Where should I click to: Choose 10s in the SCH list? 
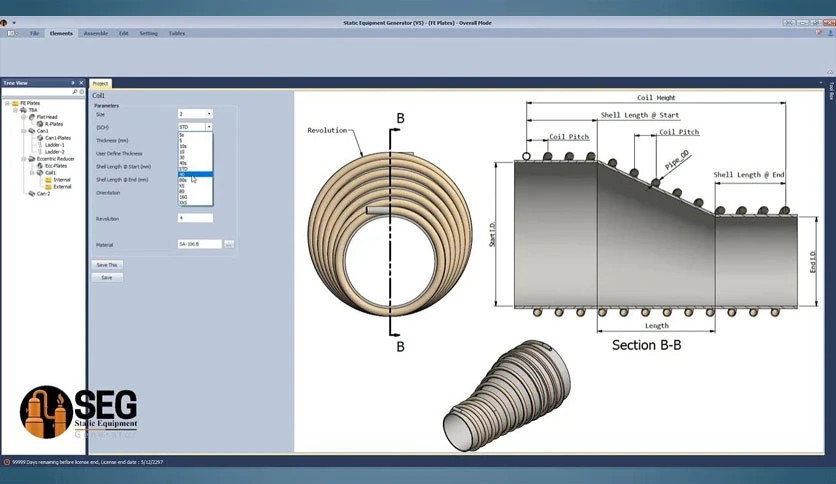(195, 146)
